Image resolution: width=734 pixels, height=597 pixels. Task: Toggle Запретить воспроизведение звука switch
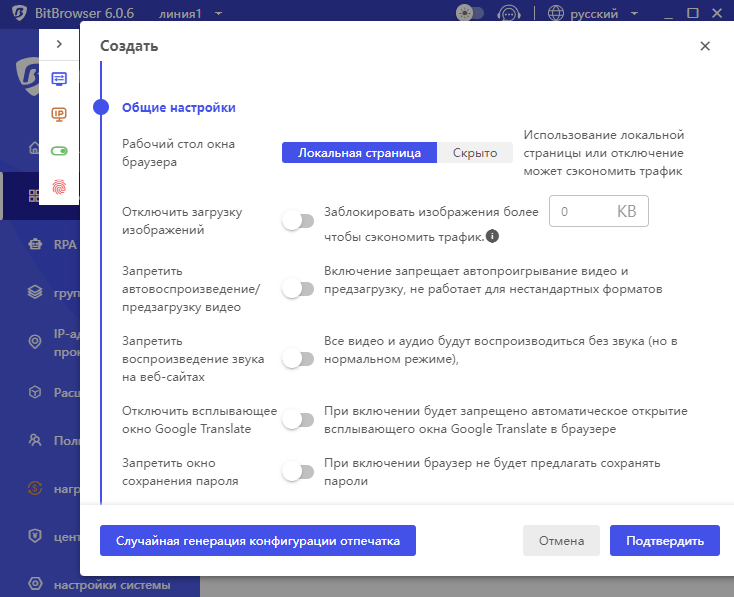pos(298,359)
